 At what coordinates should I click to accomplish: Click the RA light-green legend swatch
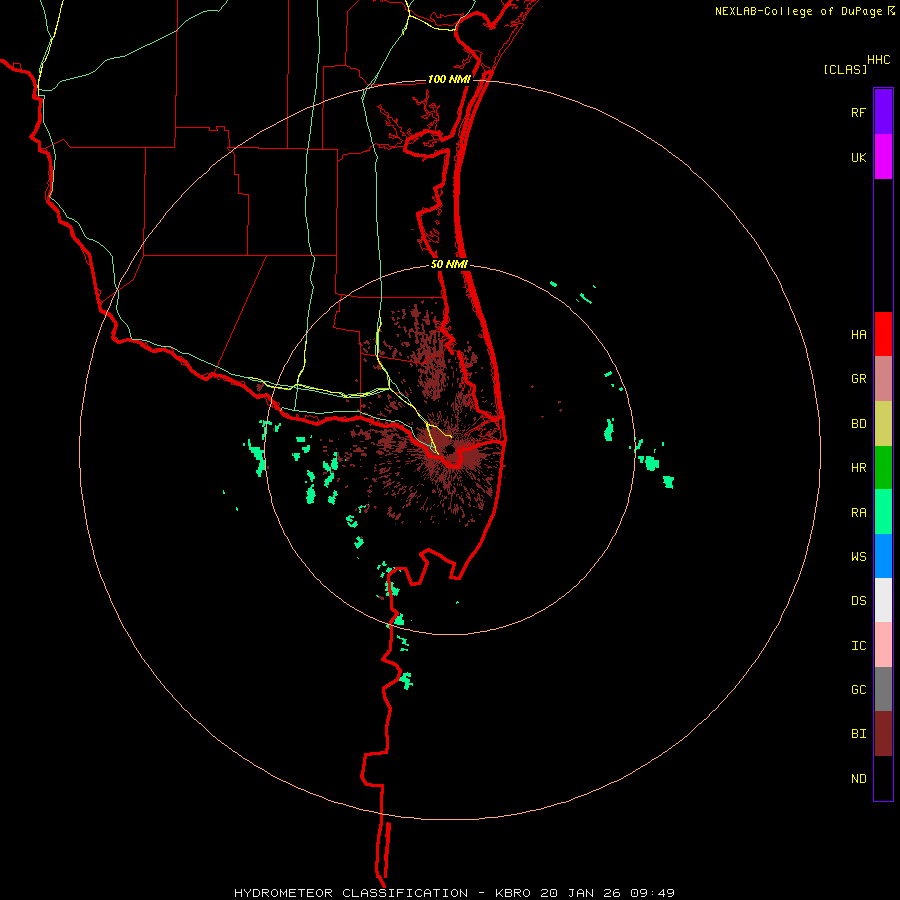(883, 512)
